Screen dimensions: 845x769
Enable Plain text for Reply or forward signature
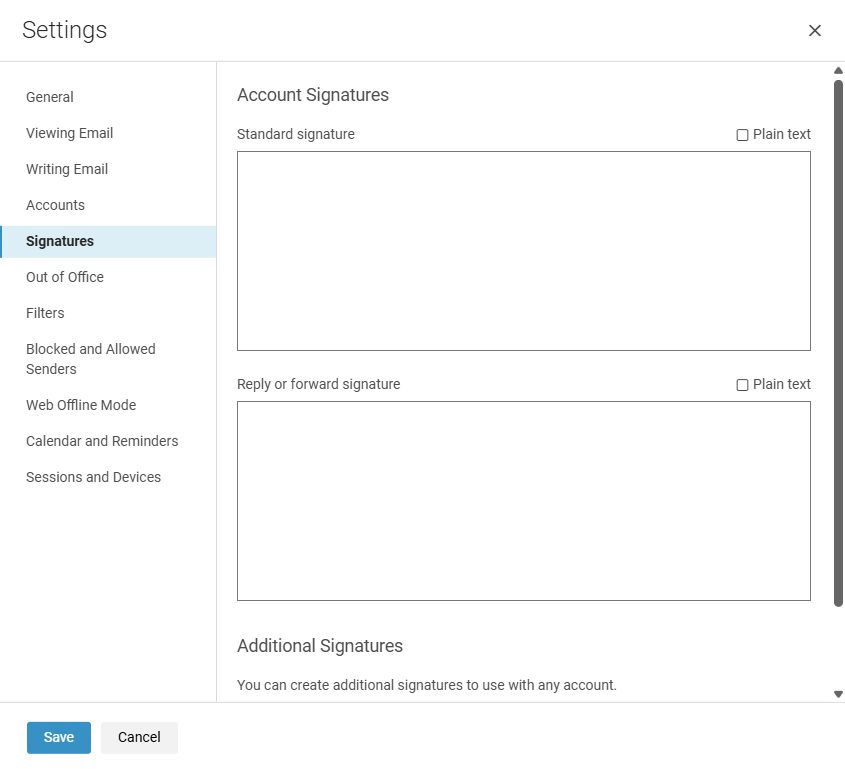point(742,385)
